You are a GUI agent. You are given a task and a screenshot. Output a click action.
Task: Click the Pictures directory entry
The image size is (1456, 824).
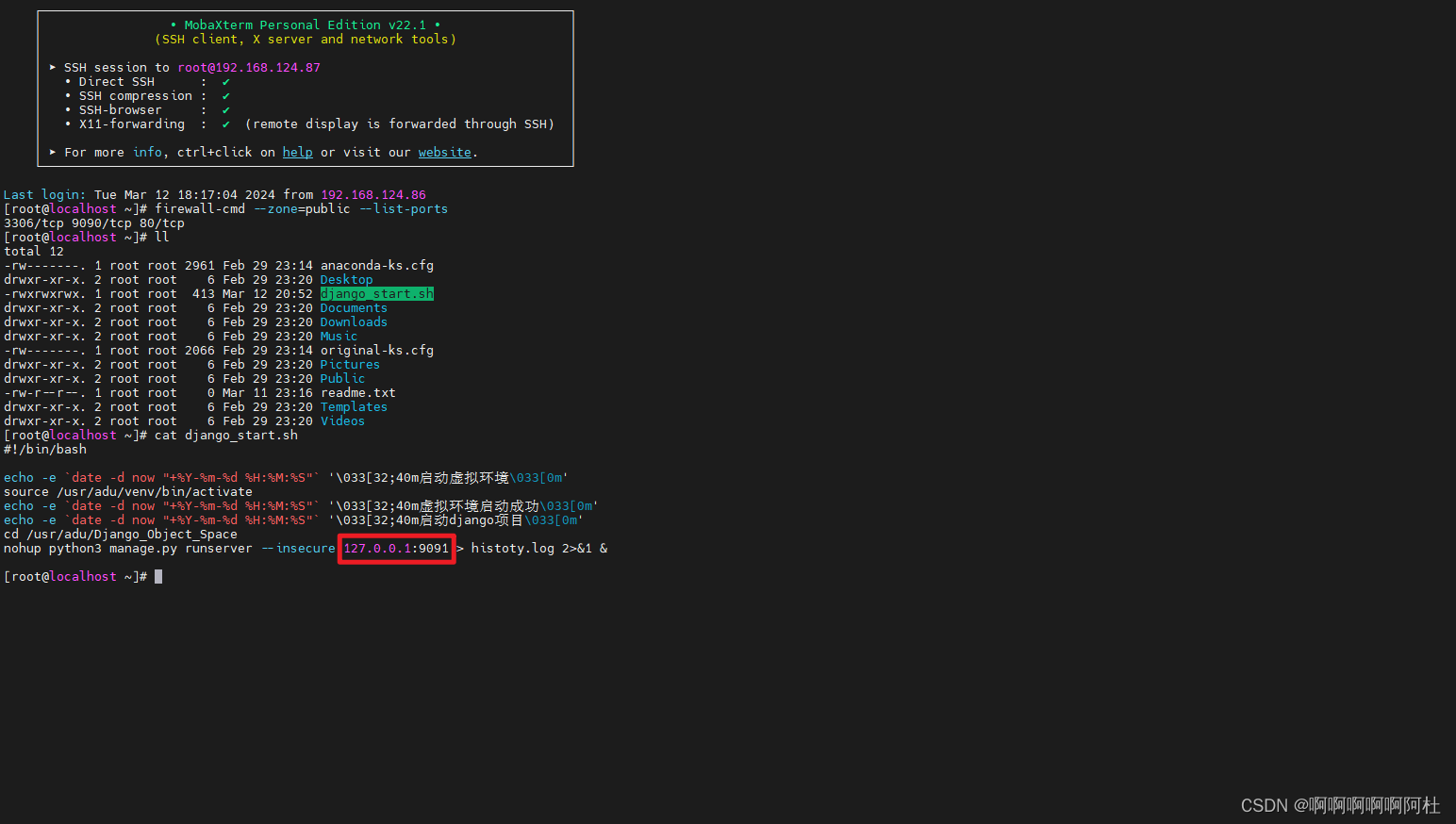point(350,364)
